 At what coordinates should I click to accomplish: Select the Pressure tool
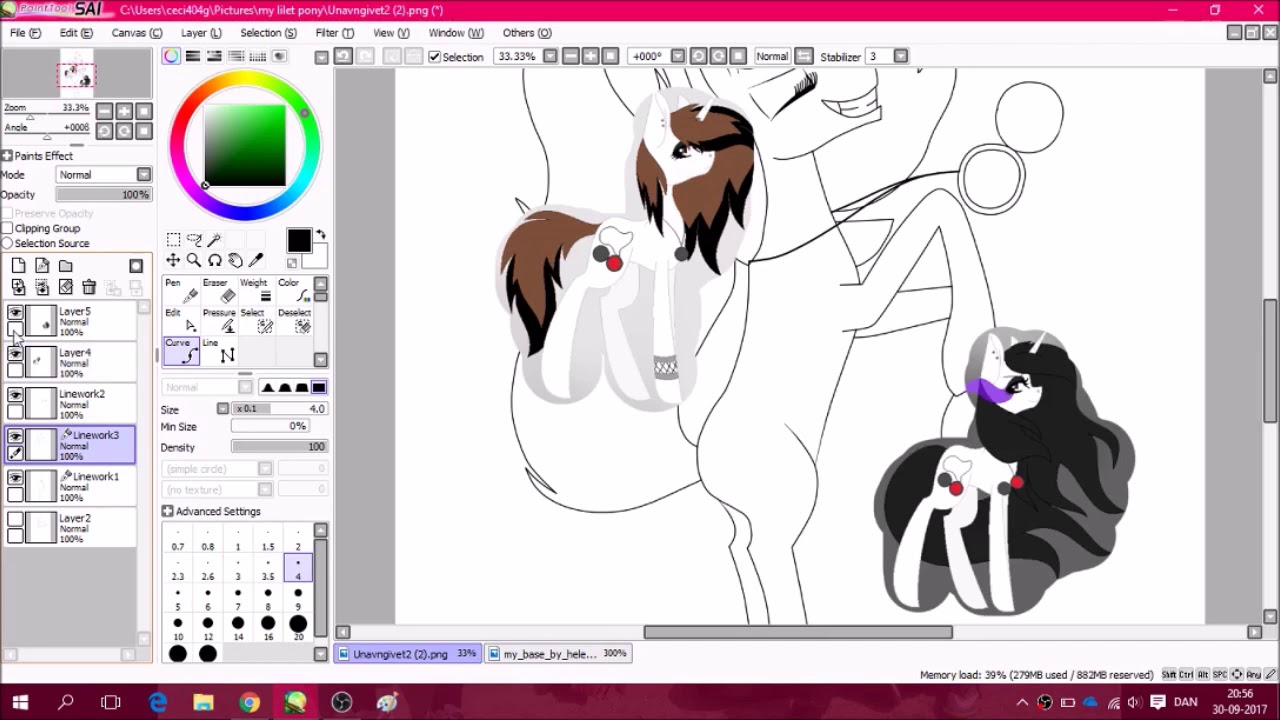coord(219,320)
